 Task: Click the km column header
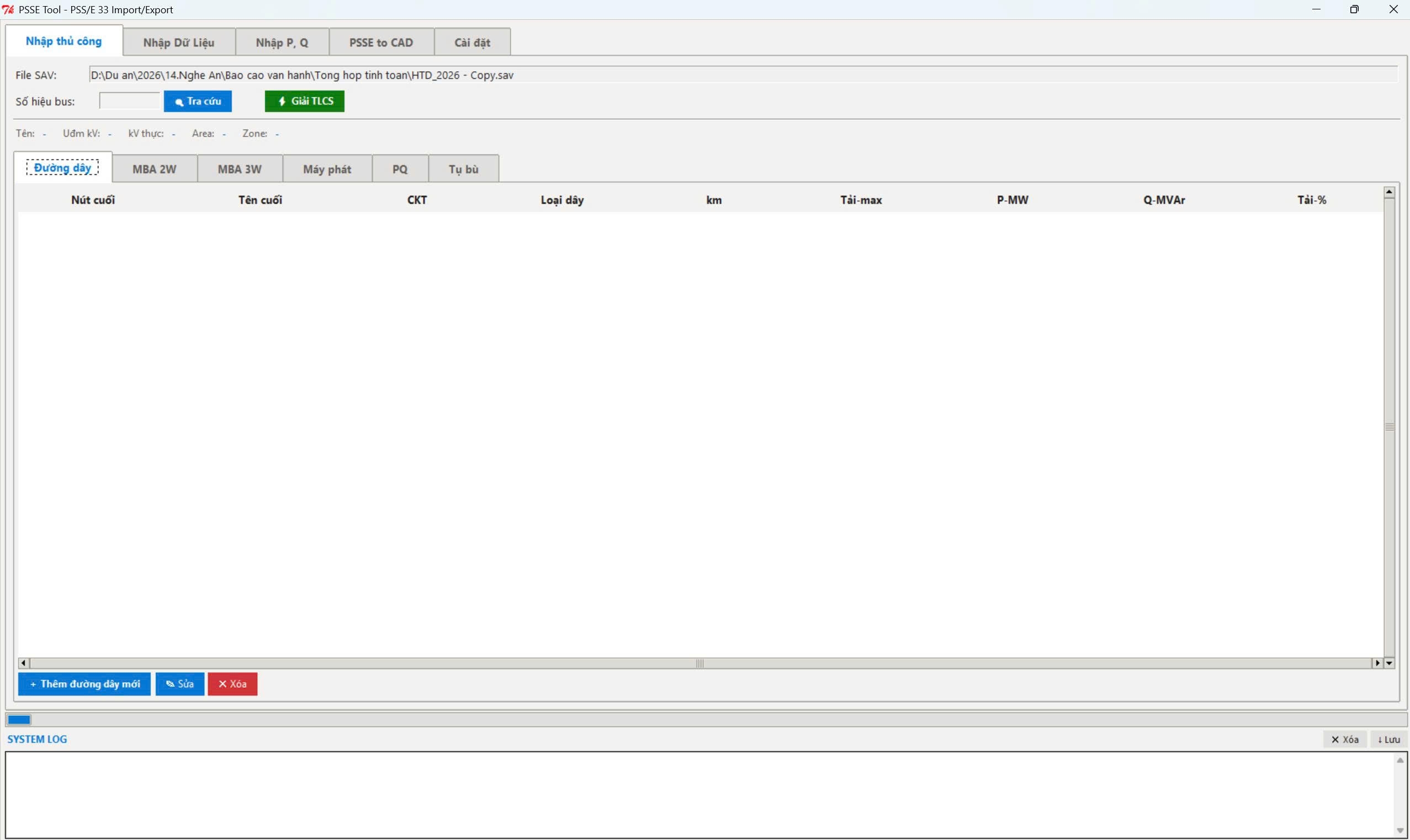coord(714,200)
